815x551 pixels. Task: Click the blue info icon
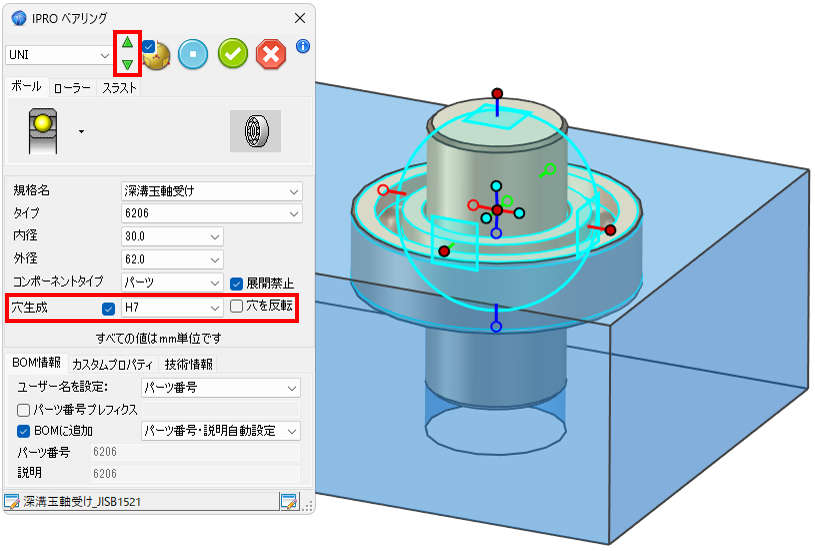[303, 46]
